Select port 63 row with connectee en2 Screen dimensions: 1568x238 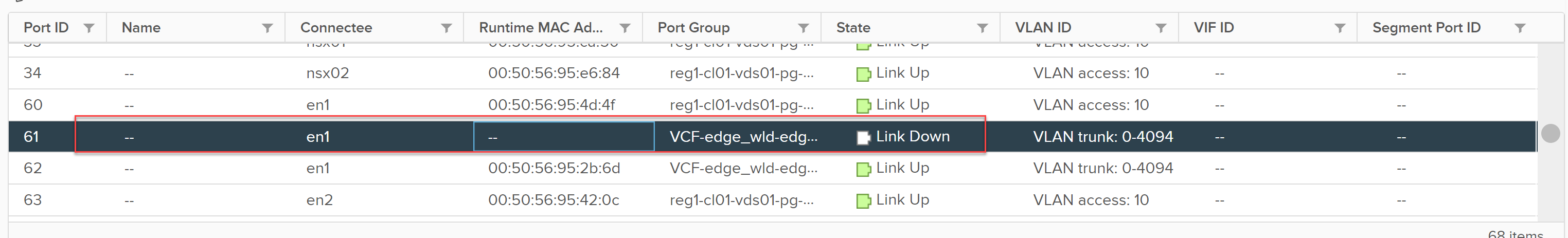773,199
